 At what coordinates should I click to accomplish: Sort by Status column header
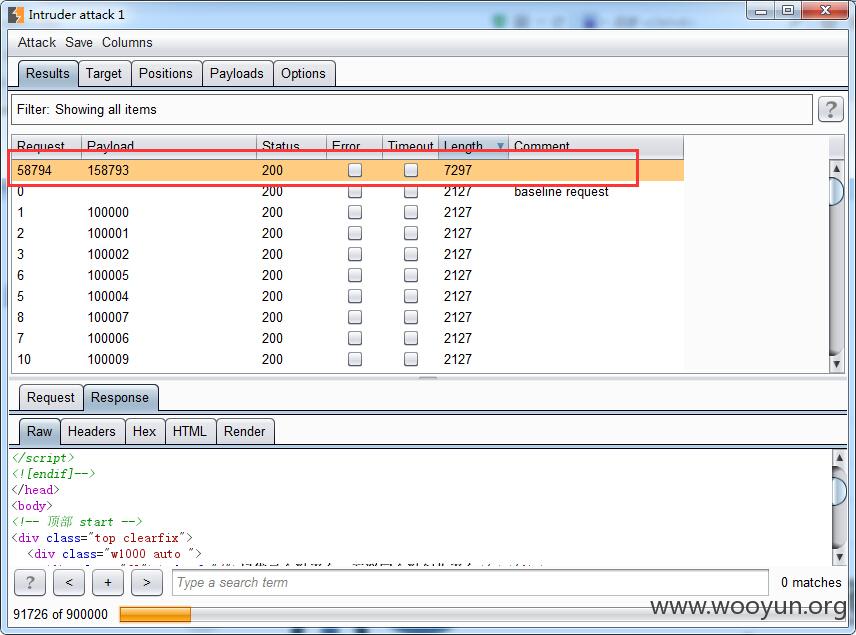click(291, 146)
